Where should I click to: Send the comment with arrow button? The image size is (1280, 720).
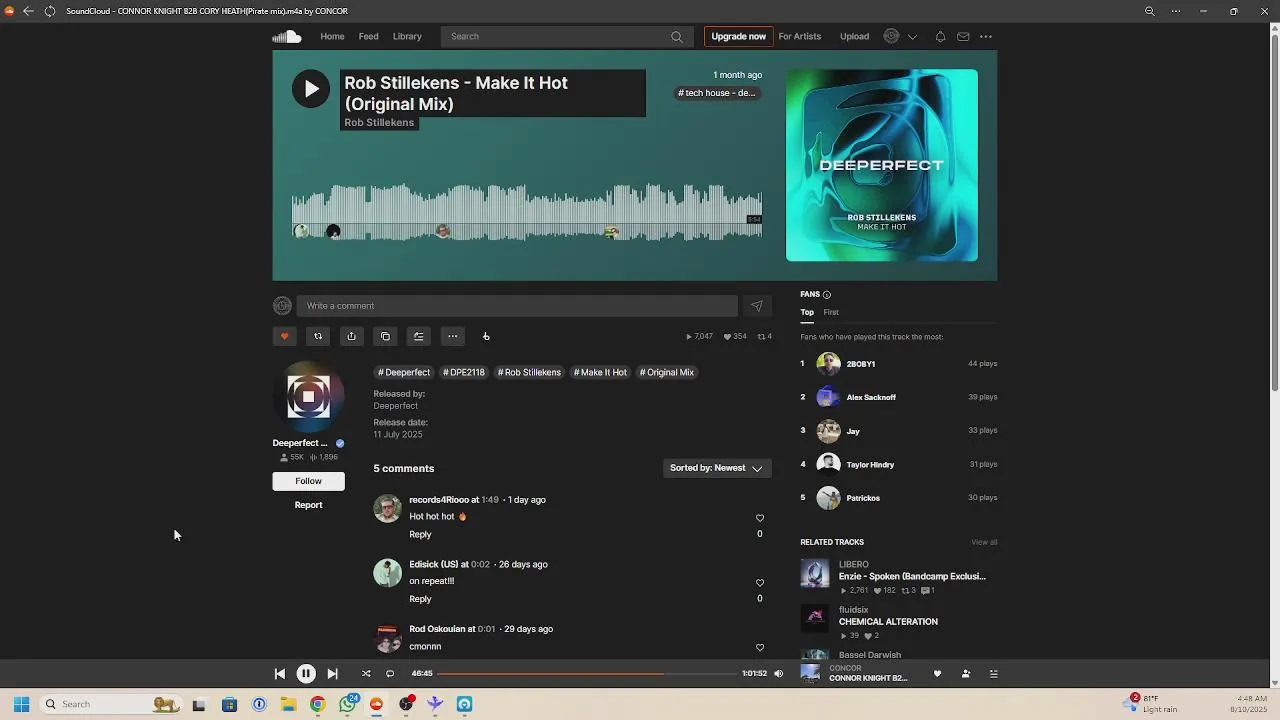click(757, 306)
